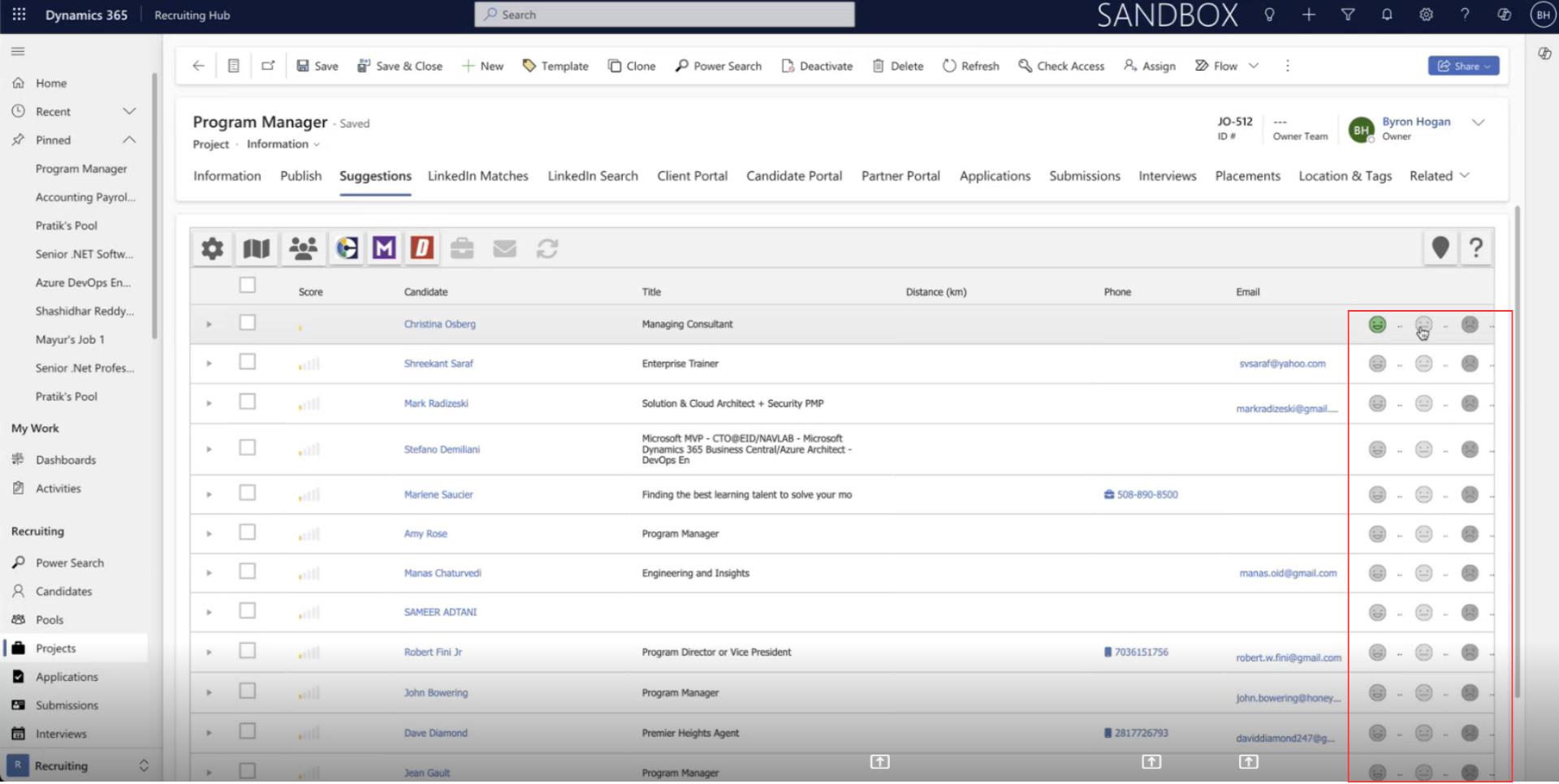Image resolution: width=1559 pixels, height=784 pixels.
Task: Open the form view page icon
Action: [233, 66]
